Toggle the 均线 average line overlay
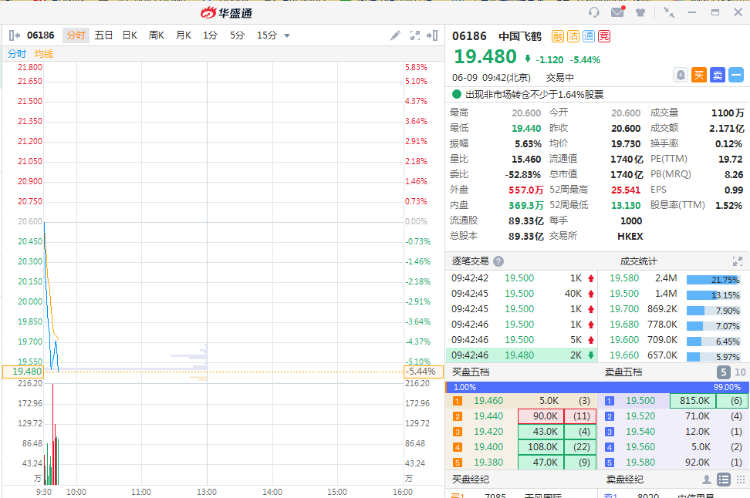Screen dimensions: 750x498 [43, 53]
